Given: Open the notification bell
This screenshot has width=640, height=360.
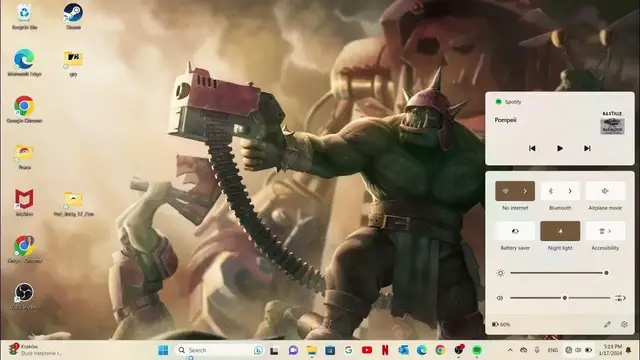Looking at the screenshot, I should coord(629,350).
